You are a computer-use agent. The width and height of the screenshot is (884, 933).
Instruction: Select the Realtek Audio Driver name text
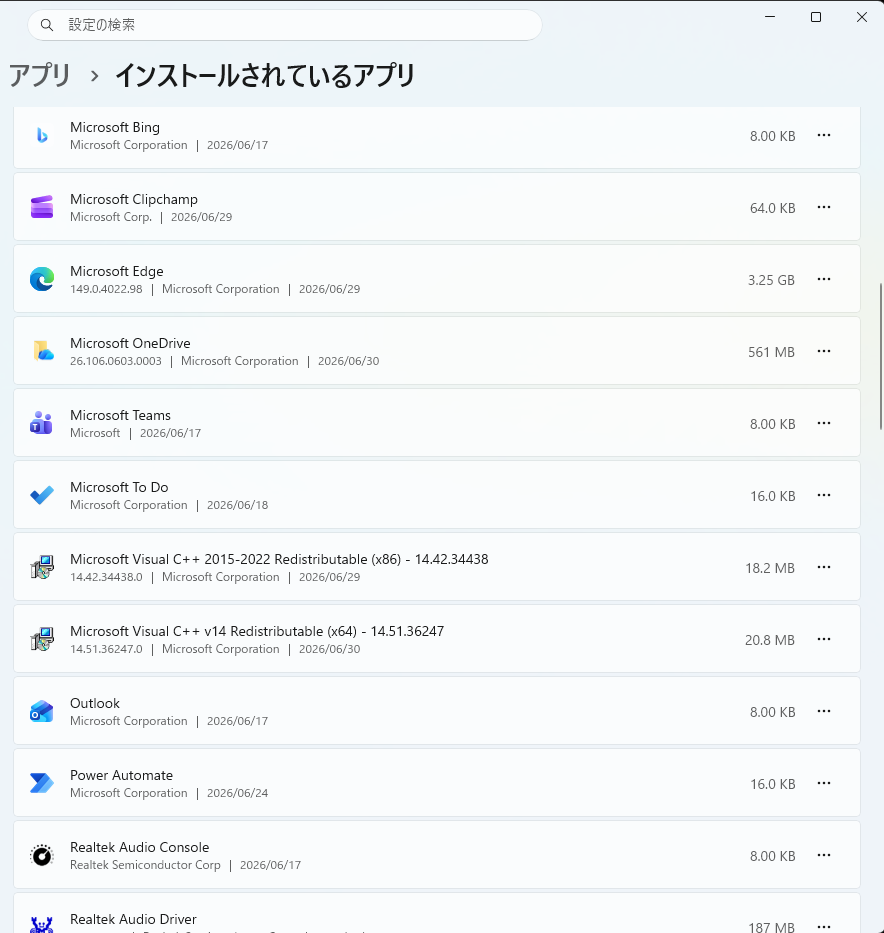click(x=133, y=919)
